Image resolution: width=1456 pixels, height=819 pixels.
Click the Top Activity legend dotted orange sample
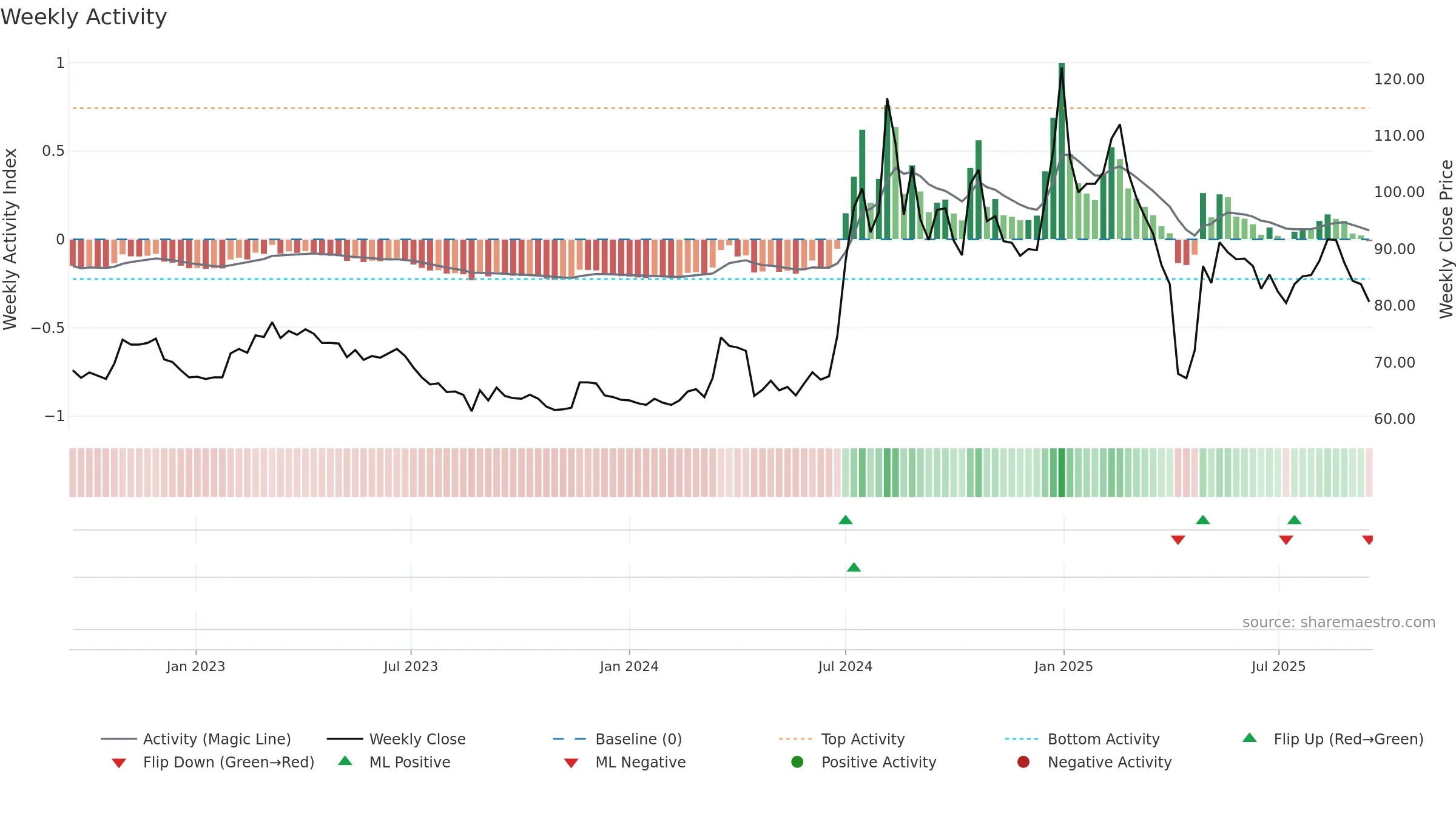795,739
